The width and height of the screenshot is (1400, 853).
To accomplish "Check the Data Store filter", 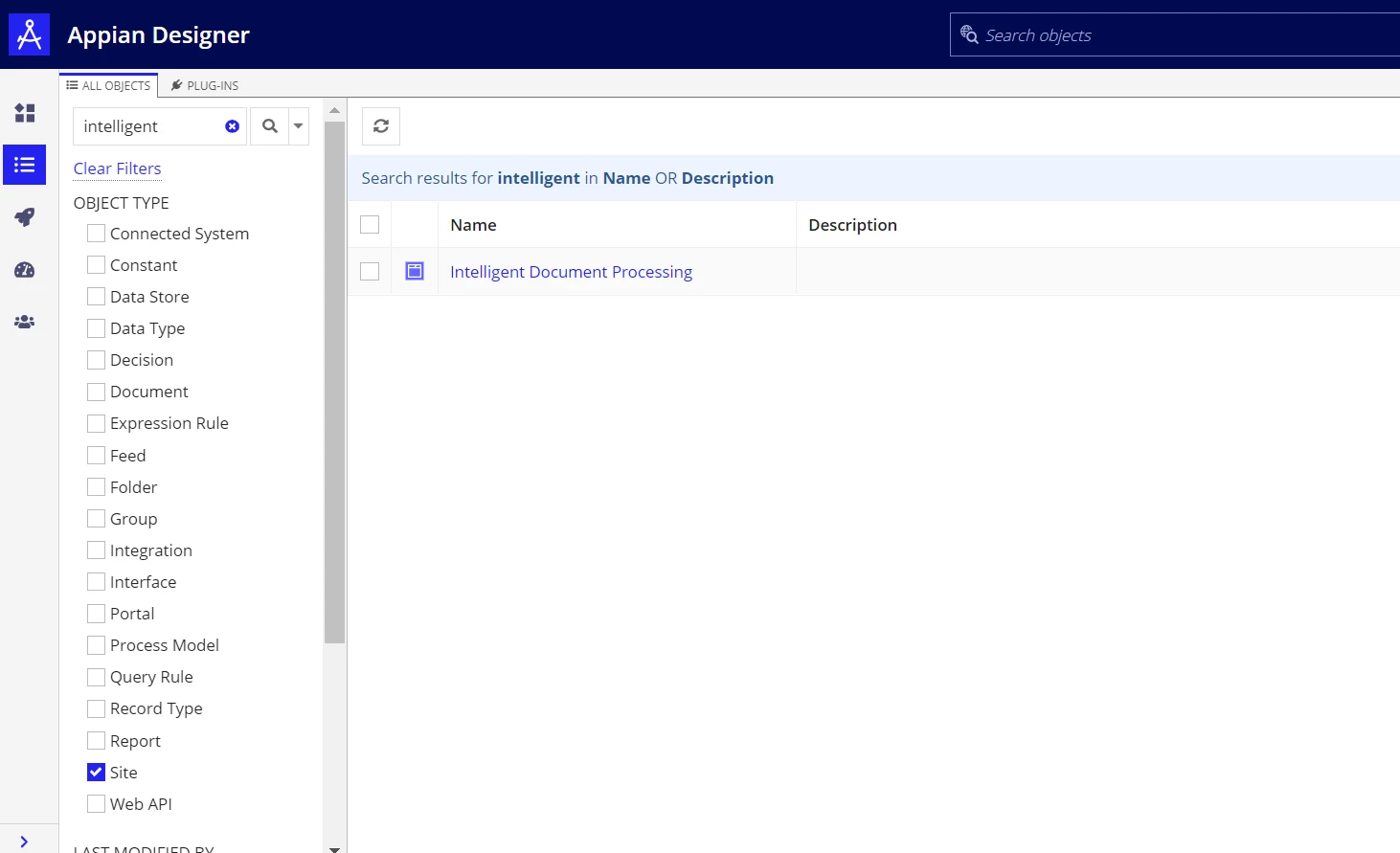I will [x=96, y=297].
